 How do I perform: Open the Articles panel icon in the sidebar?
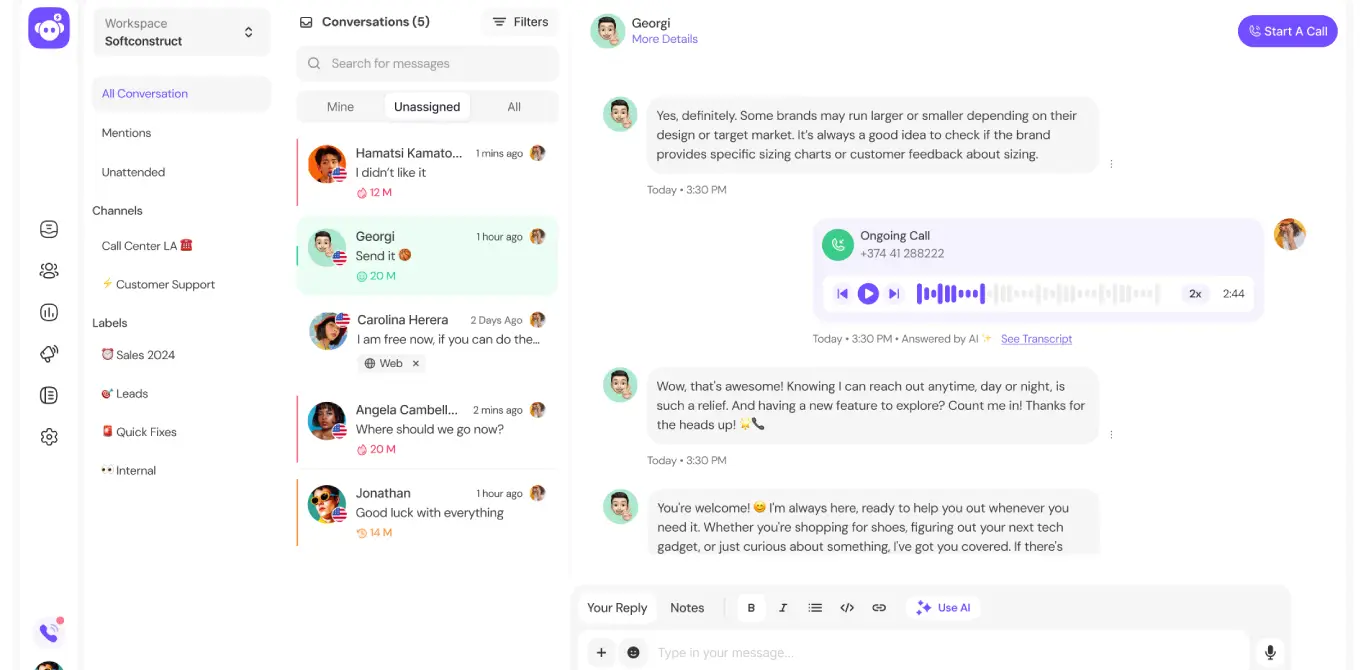pyautogui.click(x=48, y=395)
